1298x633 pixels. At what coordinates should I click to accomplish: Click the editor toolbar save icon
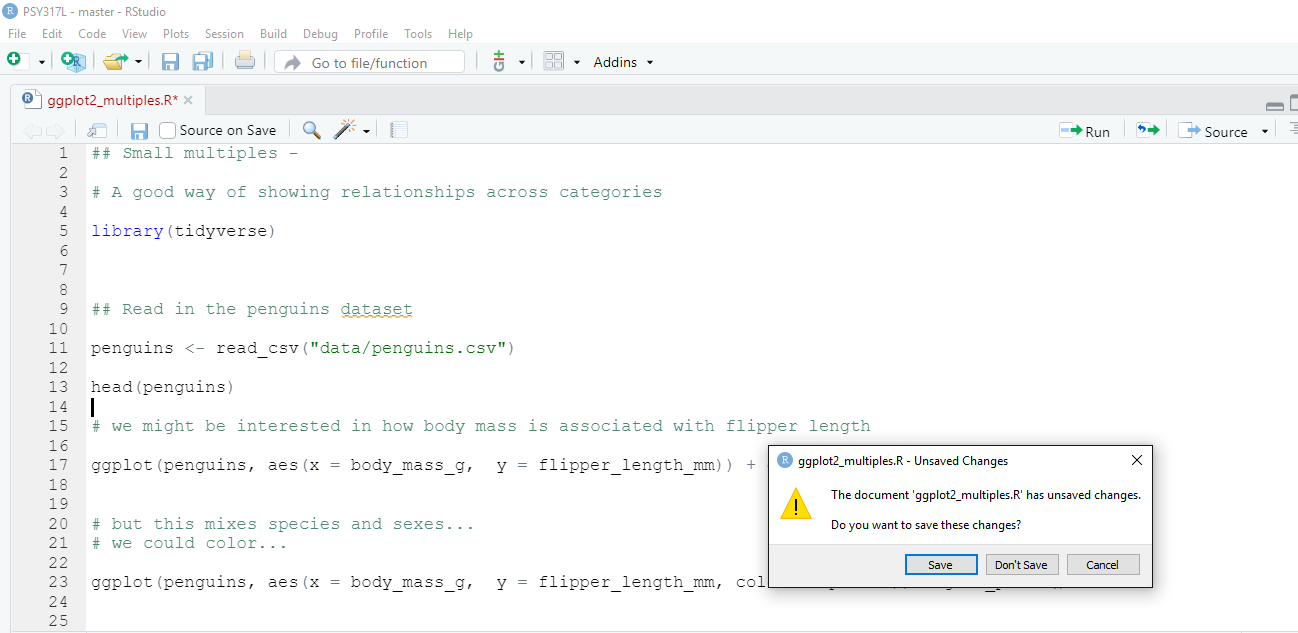click(x=139, y=130)
